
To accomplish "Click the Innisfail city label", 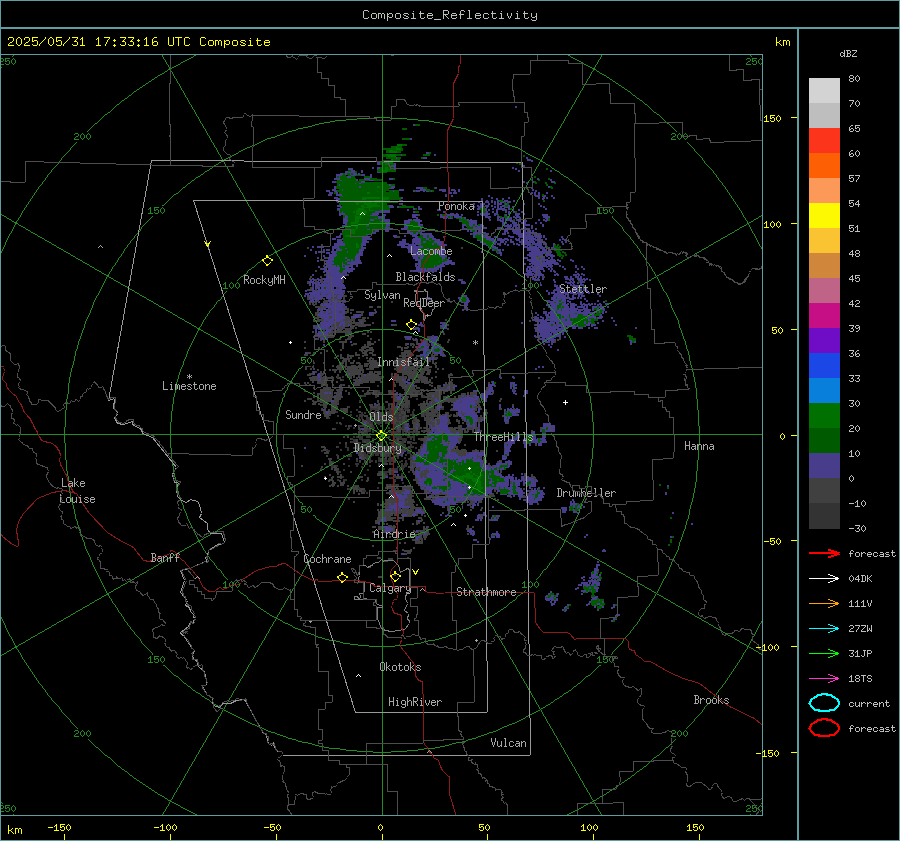I will [404, 362].
